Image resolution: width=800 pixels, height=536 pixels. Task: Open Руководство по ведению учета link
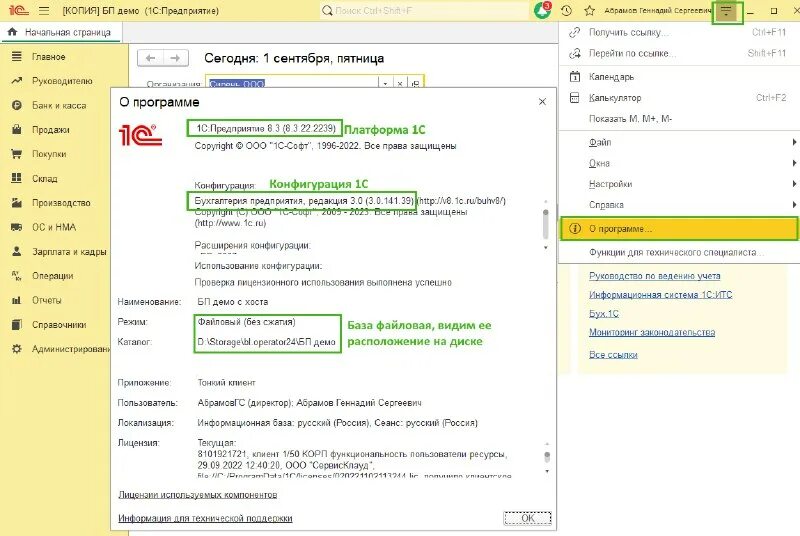click(x=655, y=276)
